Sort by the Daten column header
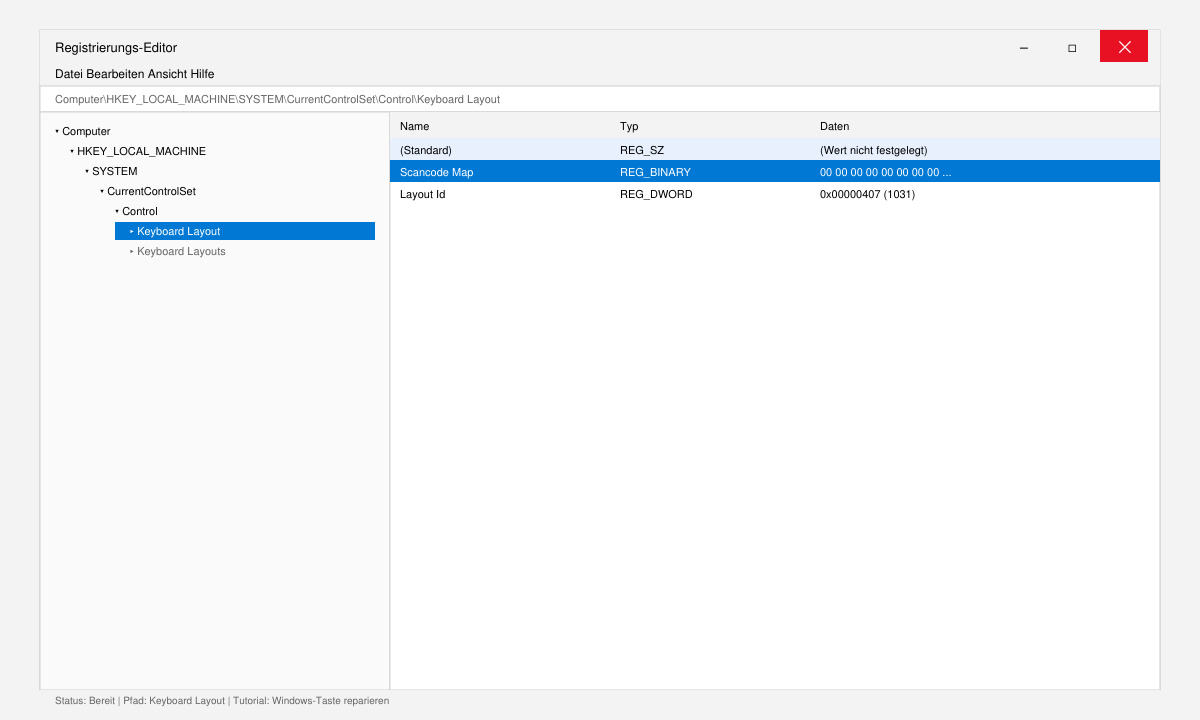Viewport: 1200px width, 720px height. pos(834,126)
